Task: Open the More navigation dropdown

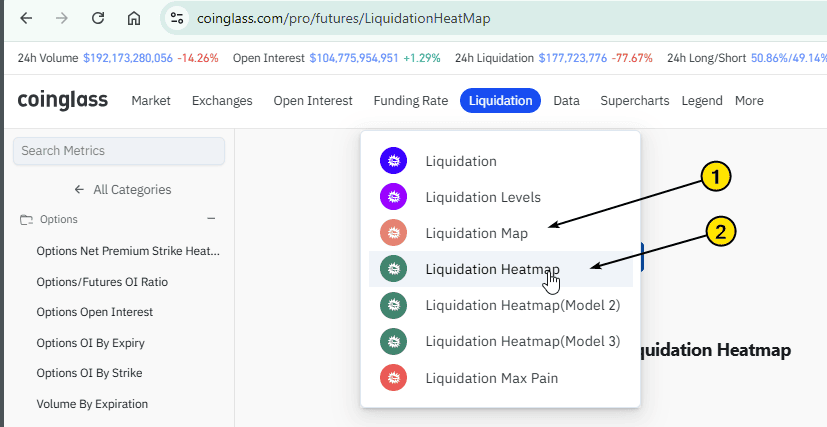Action: tap(749, 100)
